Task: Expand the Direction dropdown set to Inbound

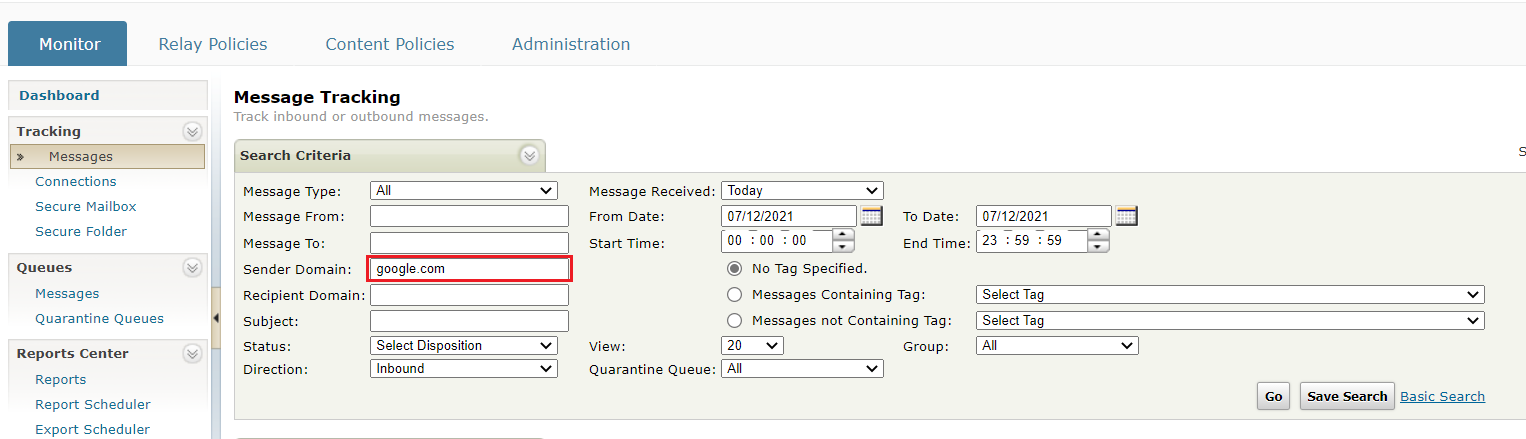Action: [x=464, y=369]
